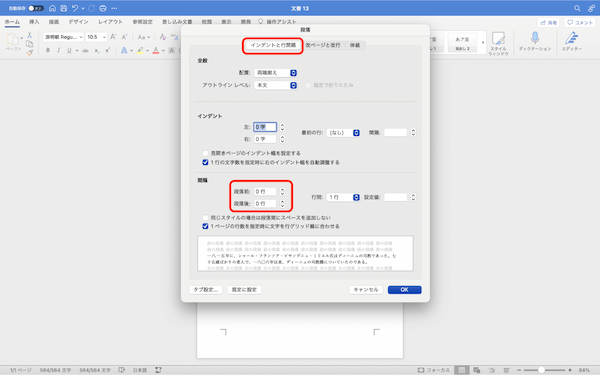Click the right indent 右 input field
Image resolution: width=600 pixels, height=375 pixels.
(x=265, y=139)
